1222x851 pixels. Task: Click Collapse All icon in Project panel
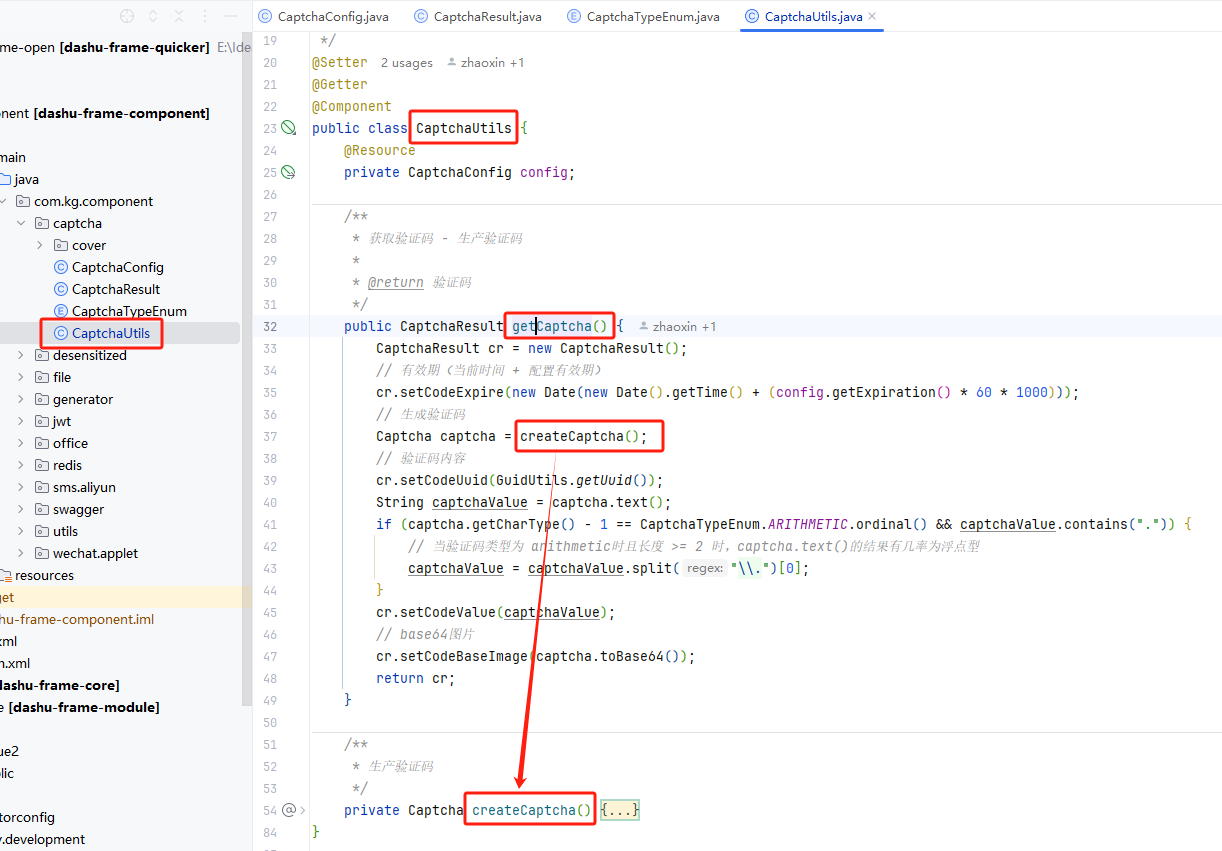coord(179,16)
